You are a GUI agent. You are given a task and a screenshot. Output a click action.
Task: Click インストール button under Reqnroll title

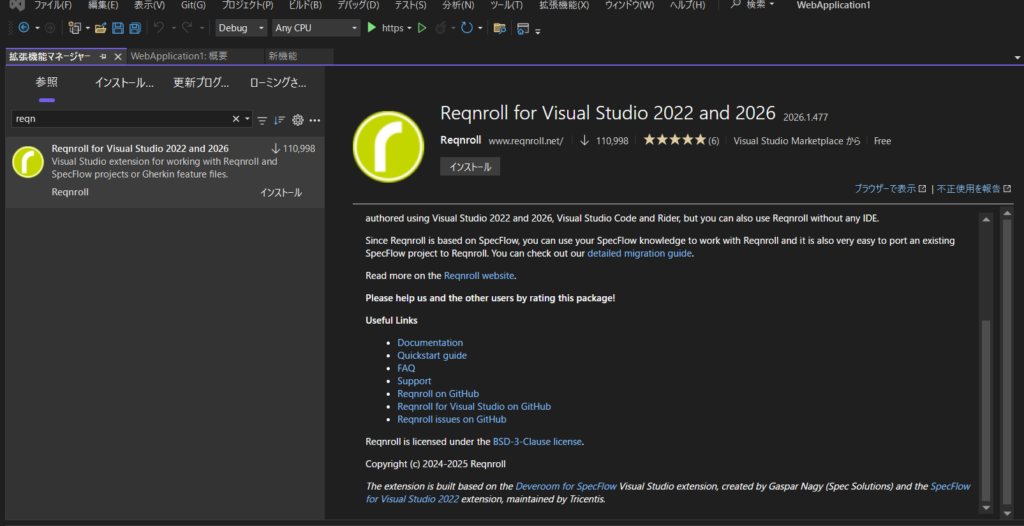469,167
